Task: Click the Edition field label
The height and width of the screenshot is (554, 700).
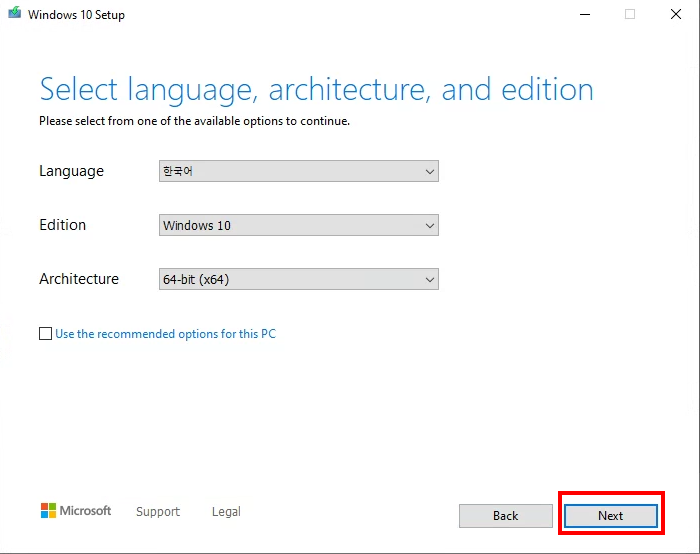Action: [62, 225]
